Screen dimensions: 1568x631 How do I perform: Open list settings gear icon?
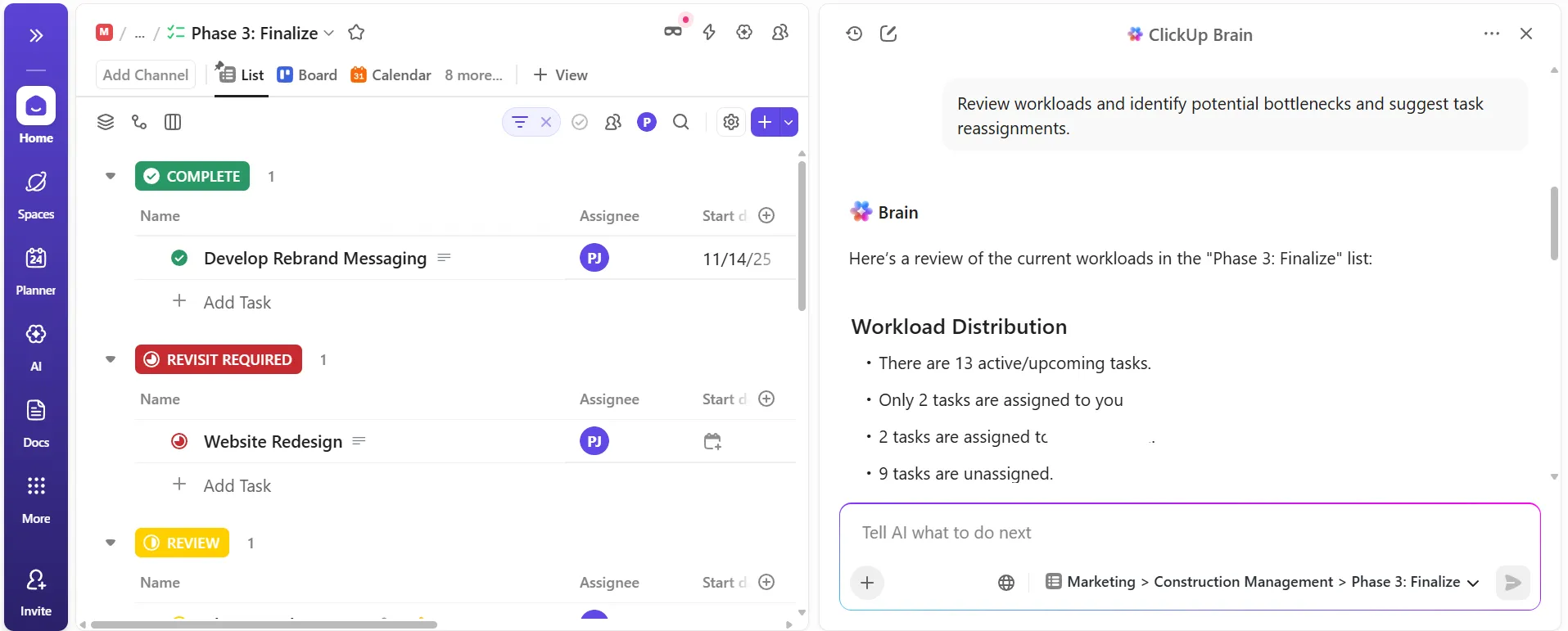731,122
